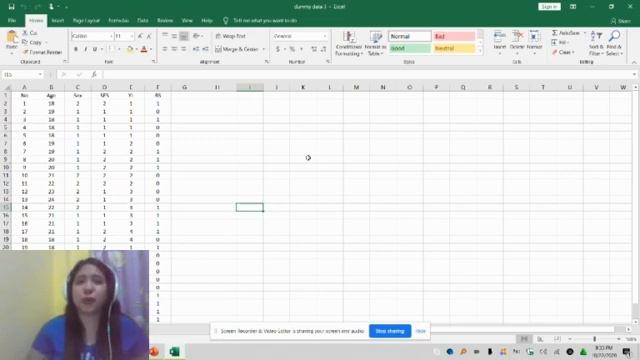Open the notification center in the system tray

(x=627, y=351)
